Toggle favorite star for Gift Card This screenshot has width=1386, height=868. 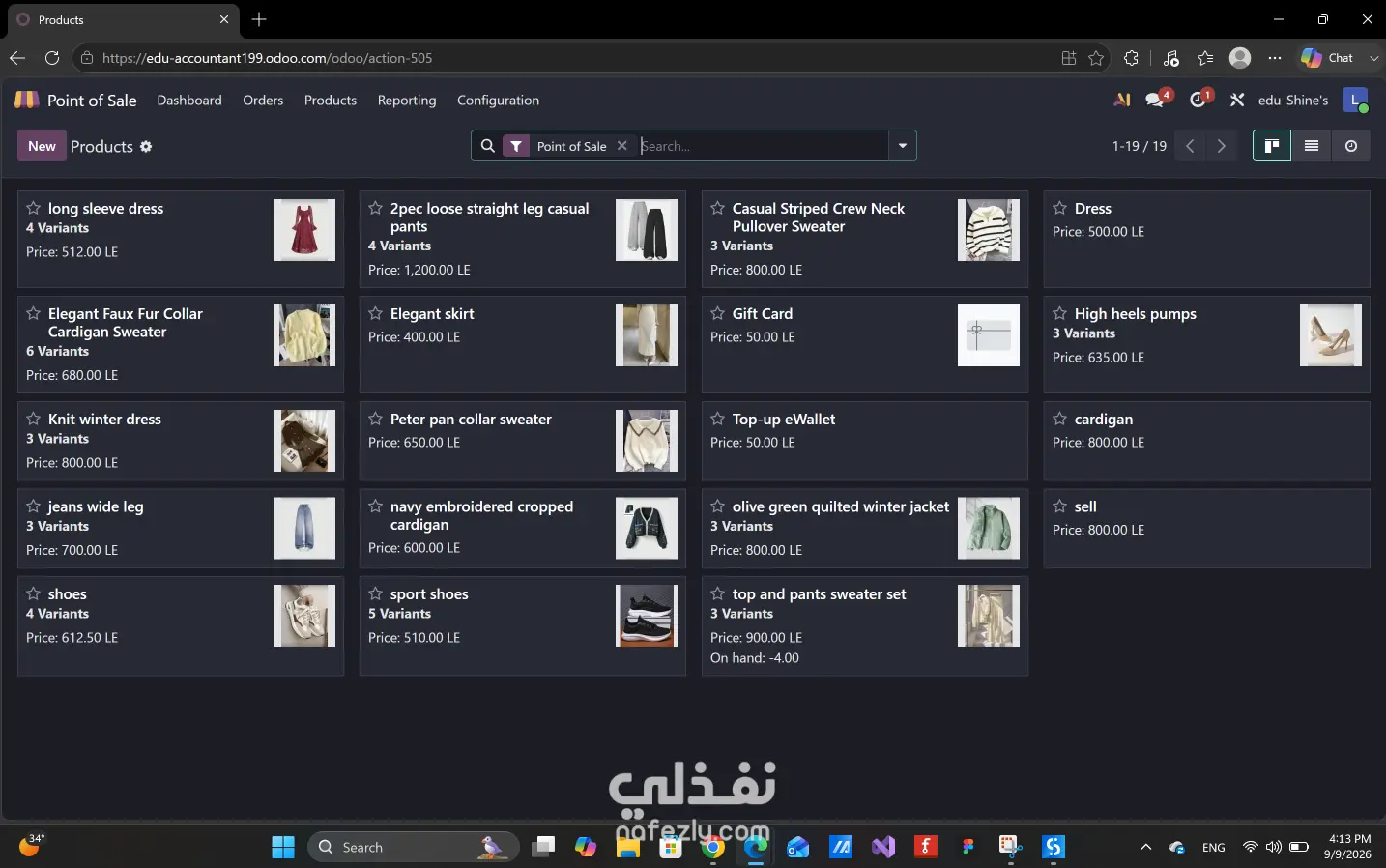pos(718,313)
